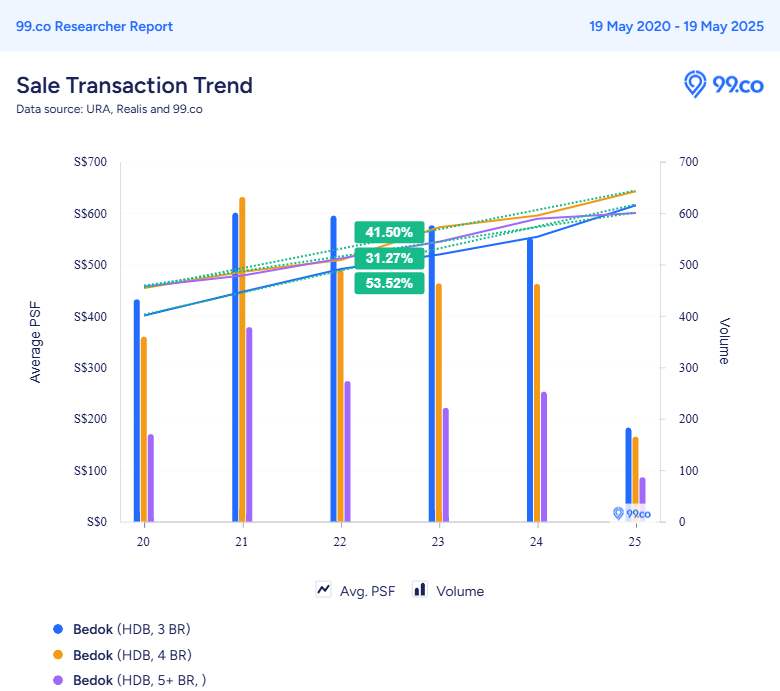Click the orange Bedok HDB 4 BR dot
The image size is (780, 691).
[58, 655]
